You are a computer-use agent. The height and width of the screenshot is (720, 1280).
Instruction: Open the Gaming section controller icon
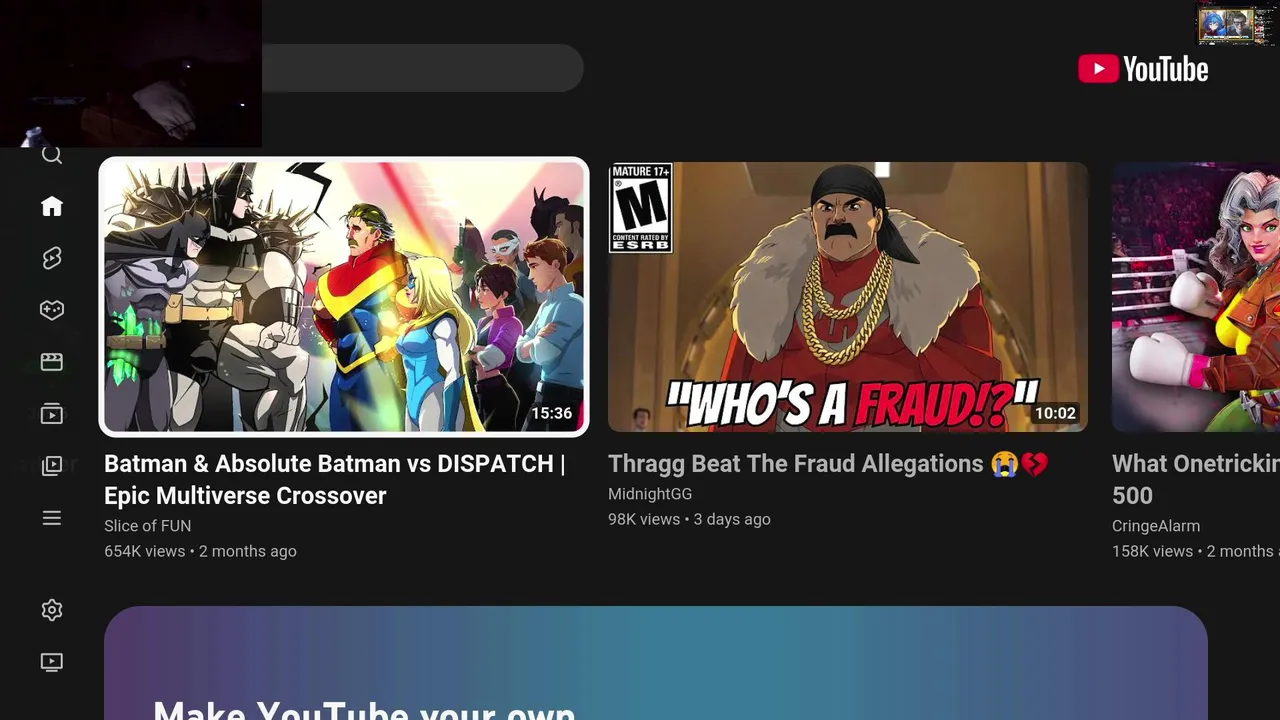click(52, 310)
